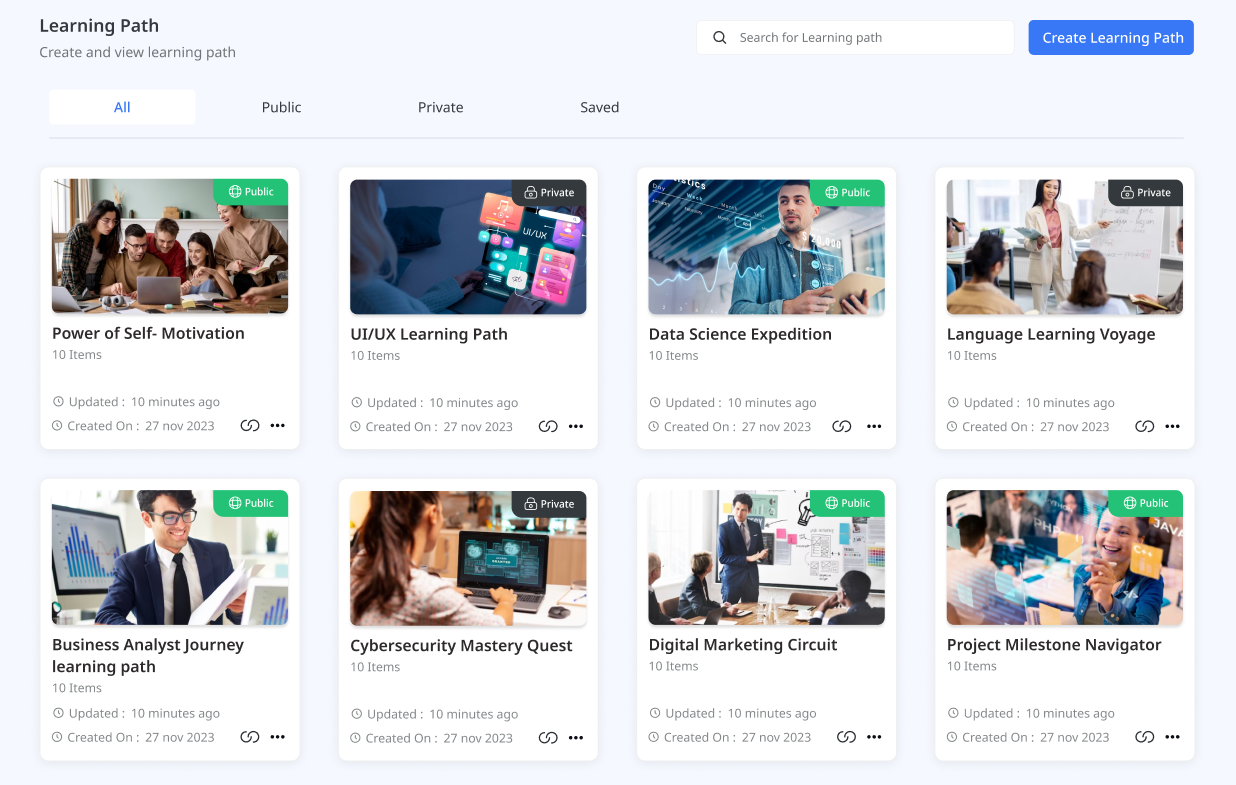Open more options for Cybersecurity Mastery Quest
The image size is (1236, 785).
coord(576,737)
